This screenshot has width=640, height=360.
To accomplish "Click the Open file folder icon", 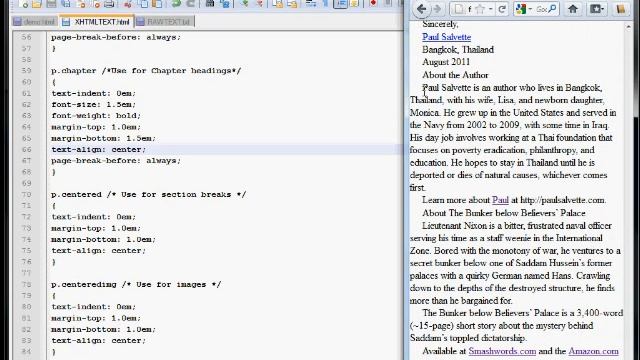I will (x=37, y=4).
